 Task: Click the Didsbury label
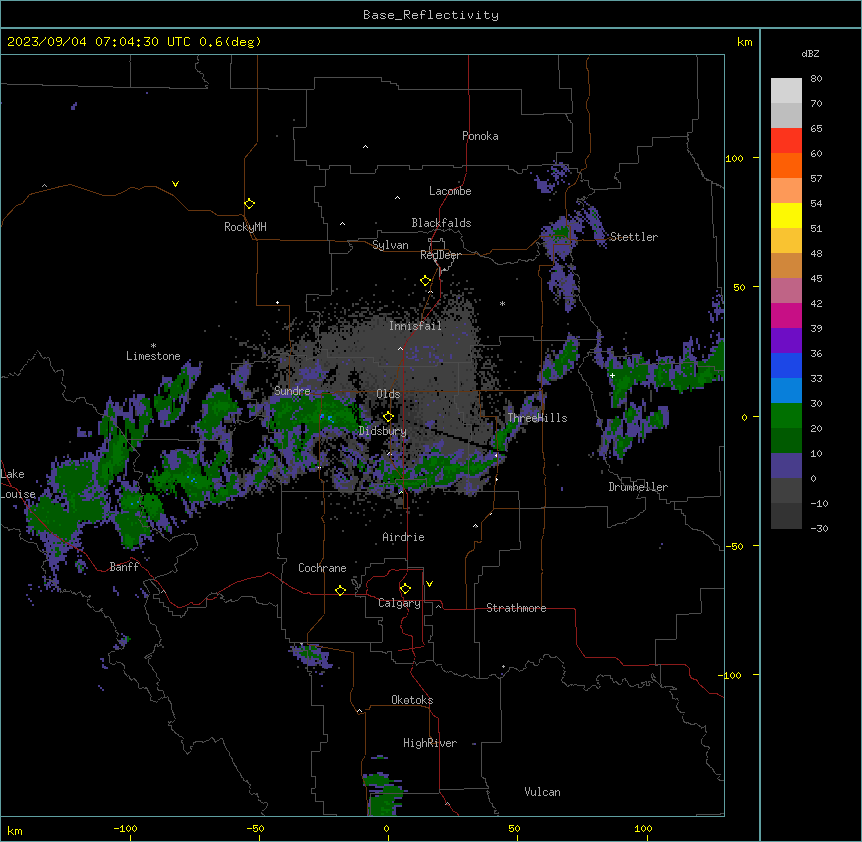[x=383, y=431]
